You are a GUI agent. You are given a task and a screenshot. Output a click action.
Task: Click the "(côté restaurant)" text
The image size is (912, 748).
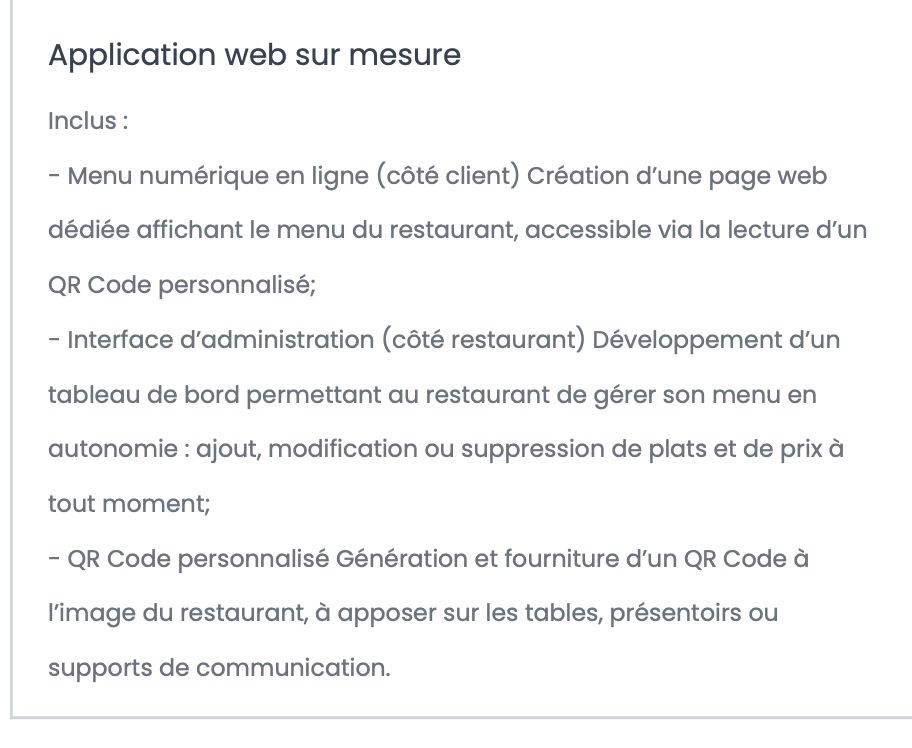[x=483, y=340]
